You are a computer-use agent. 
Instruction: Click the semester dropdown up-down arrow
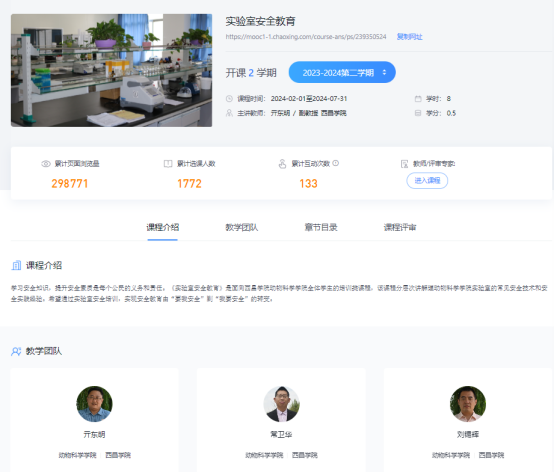click(x=384, y=72)
